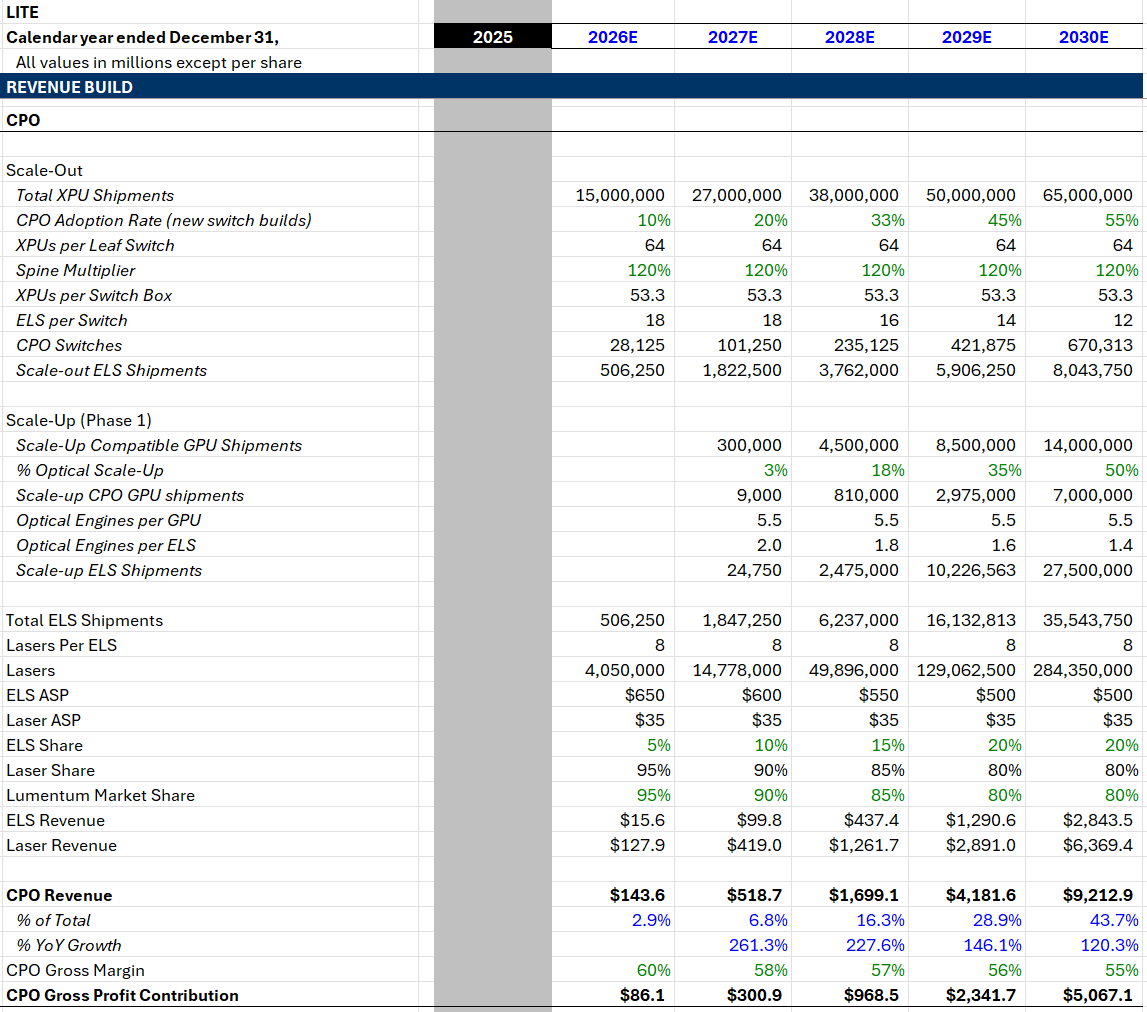
Task: Click the REVENUE BUILD section header
Action: tap(571, 86)
